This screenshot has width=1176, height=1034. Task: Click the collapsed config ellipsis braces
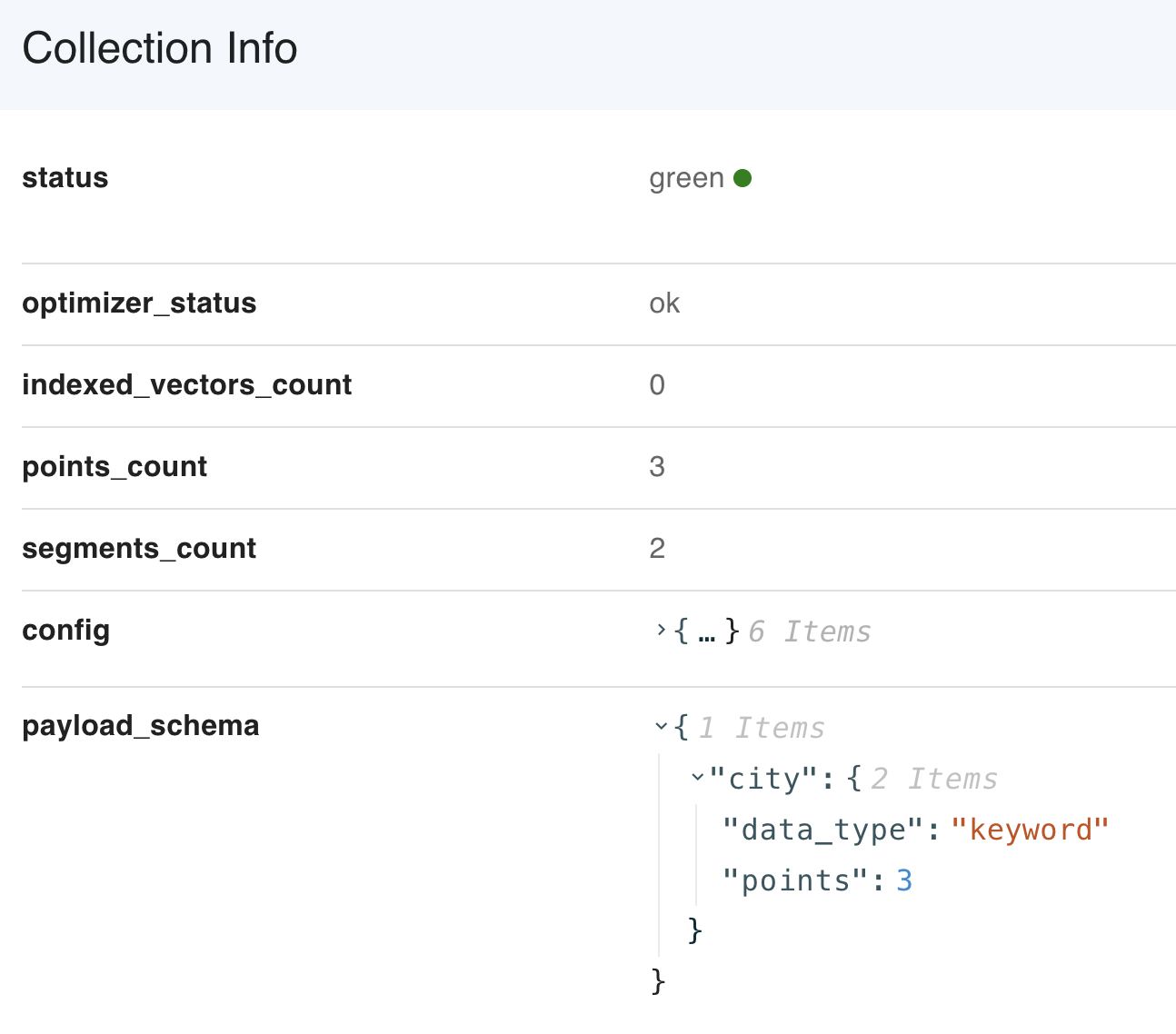click(x=707, y=631)
